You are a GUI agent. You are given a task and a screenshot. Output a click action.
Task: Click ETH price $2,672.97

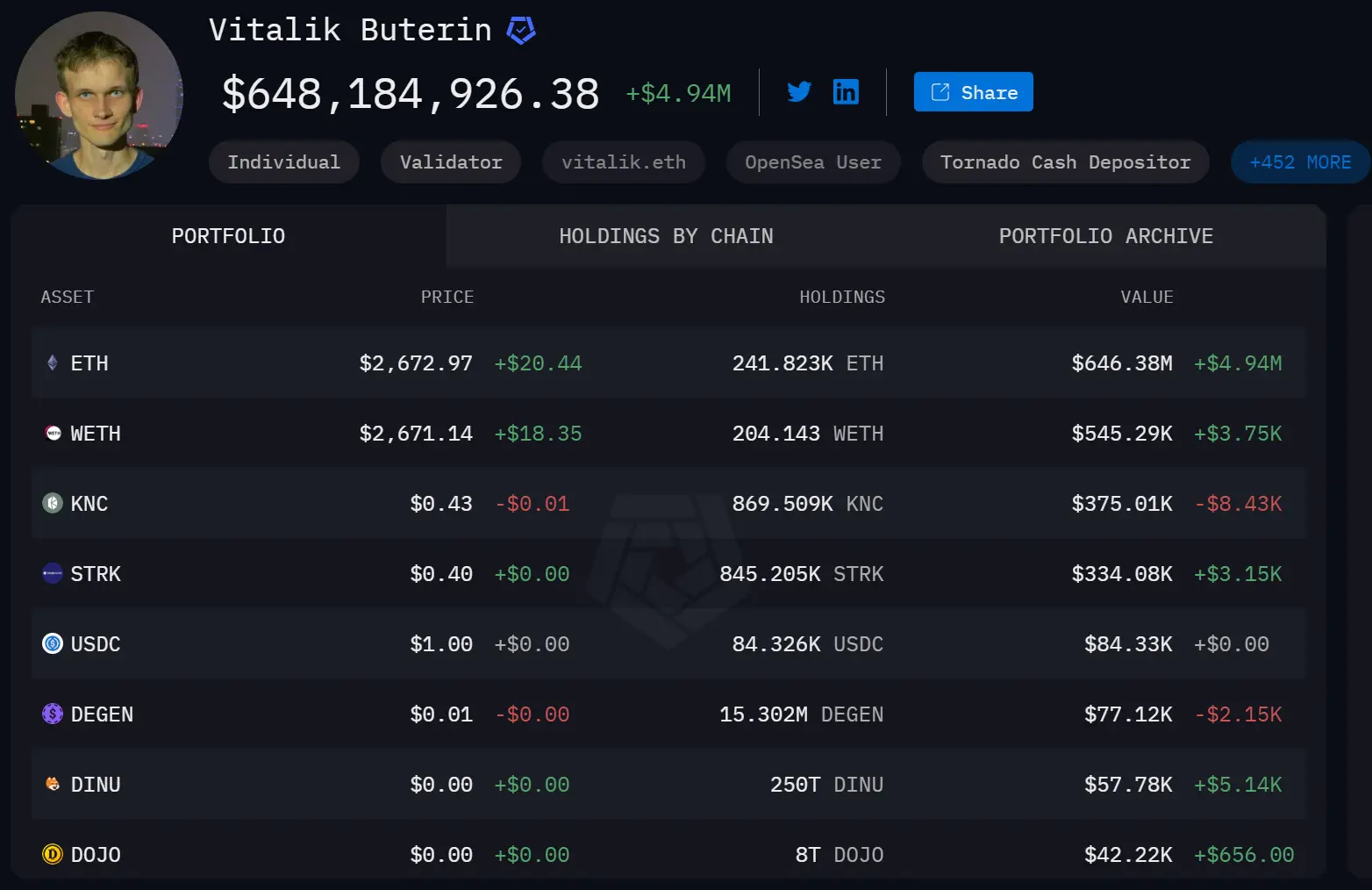[416, 363]
